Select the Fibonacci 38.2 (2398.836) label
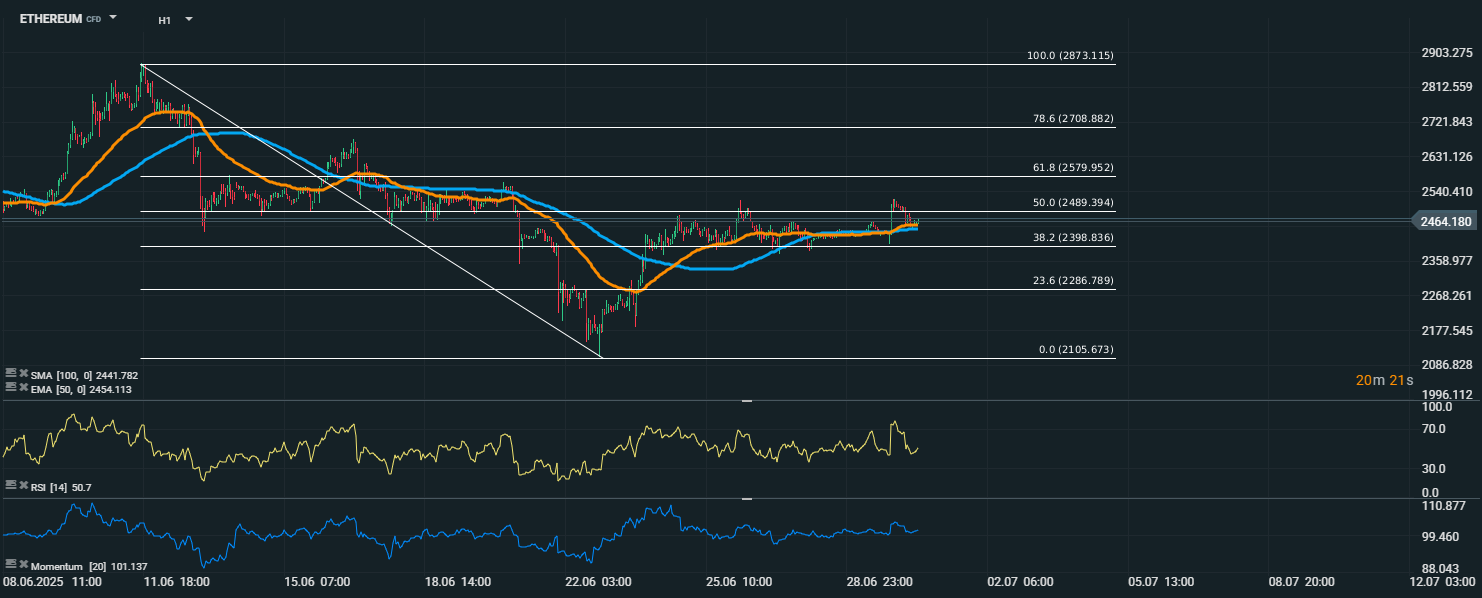 [1073, 237]
